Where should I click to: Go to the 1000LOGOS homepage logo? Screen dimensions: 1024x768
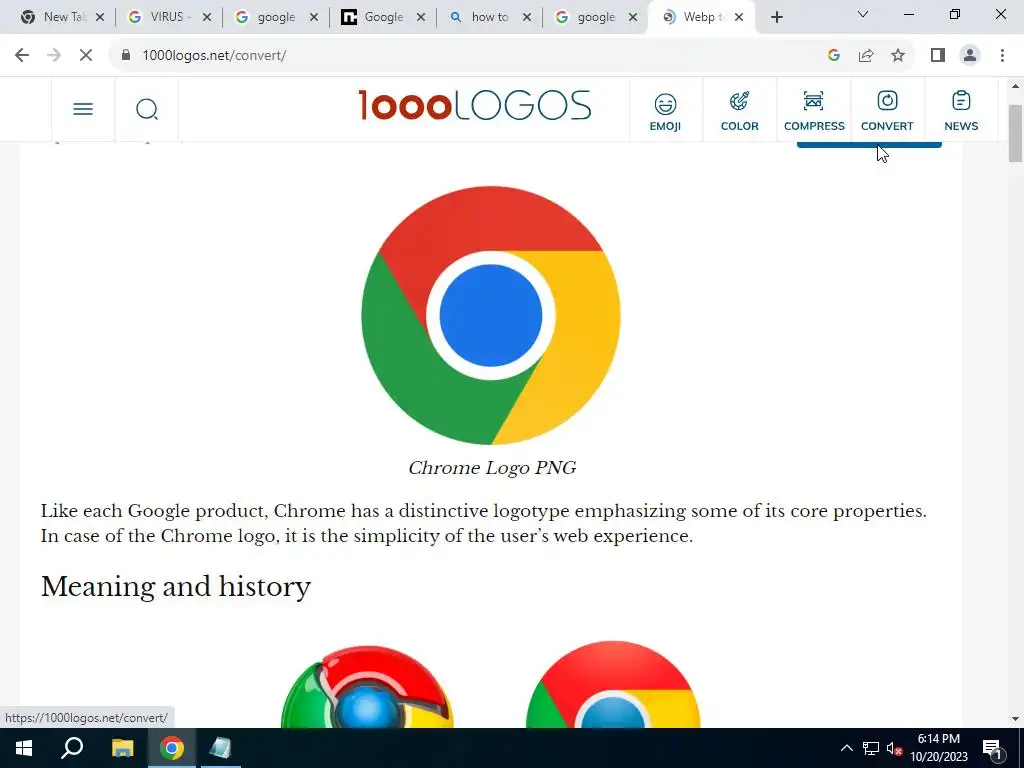pos(475,106)
